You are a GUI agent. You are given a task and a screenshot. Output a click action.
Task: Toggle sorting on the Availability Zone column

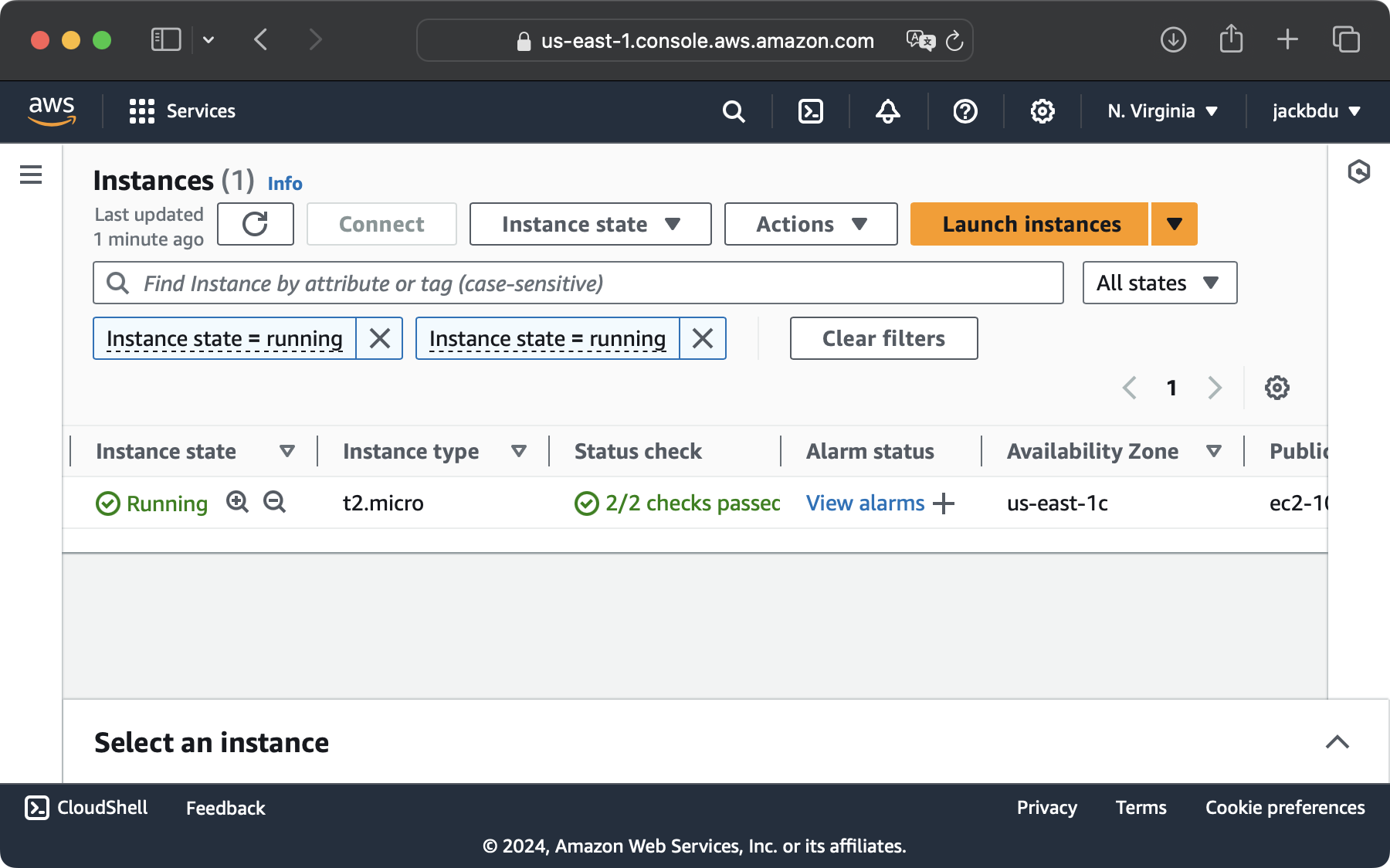coord(1213,451)
